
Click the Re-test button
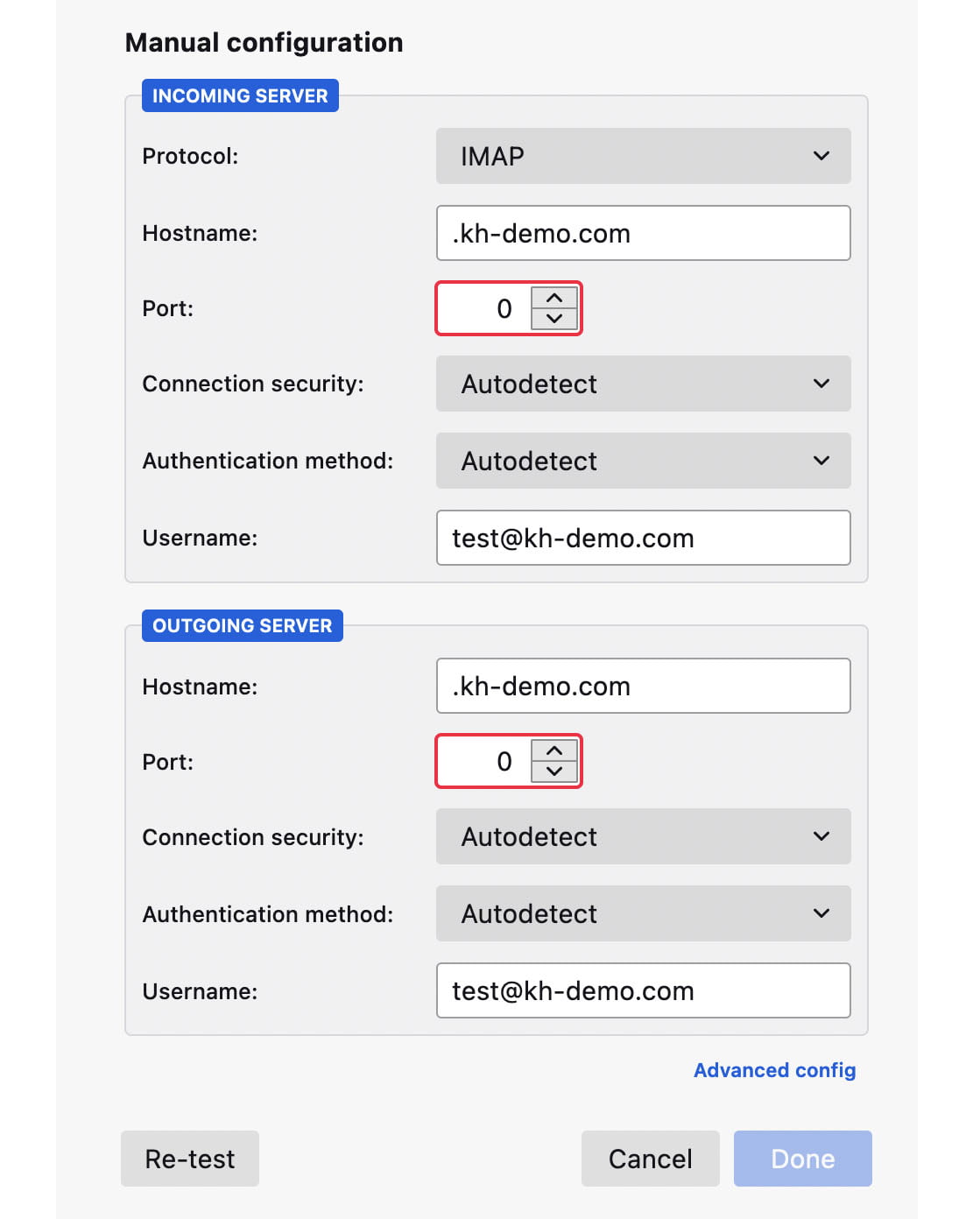[189, 1159]
